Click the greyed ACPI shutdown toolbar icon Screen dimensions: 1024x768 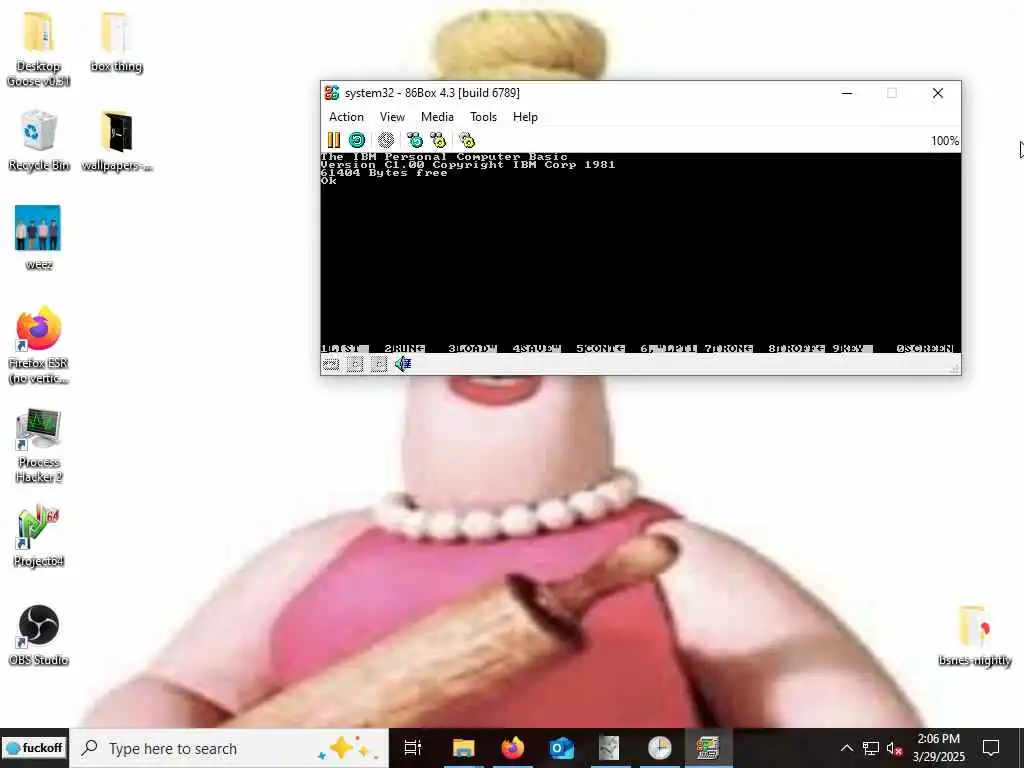tap(386, 140)
